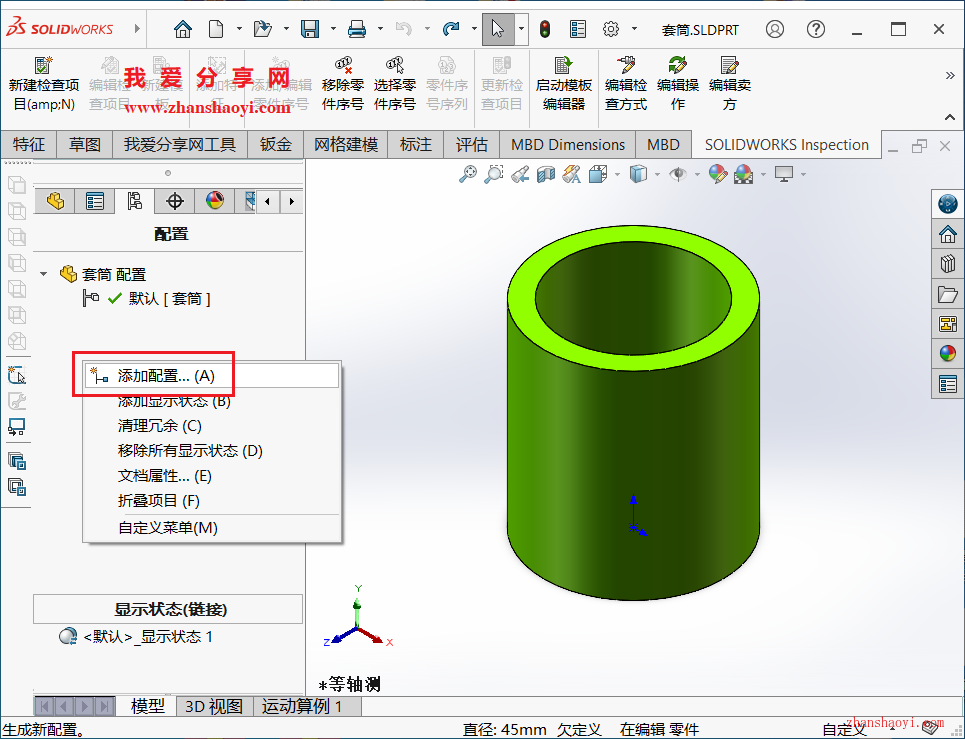
Task: Select 添加配置... (A) menu item
Action: tap(212, 376)
